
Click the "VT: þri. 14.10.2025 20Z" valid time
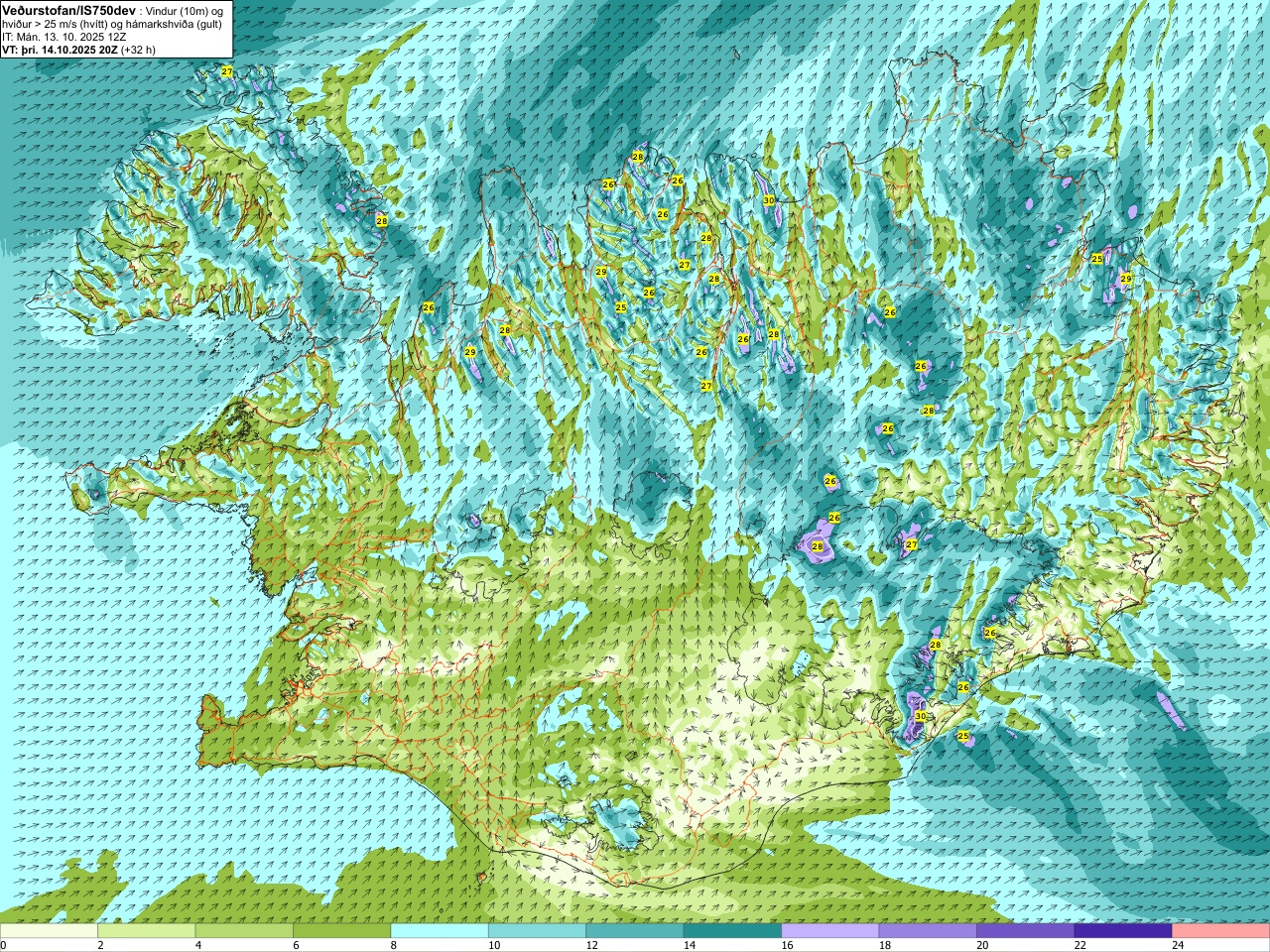pos(60,49)
